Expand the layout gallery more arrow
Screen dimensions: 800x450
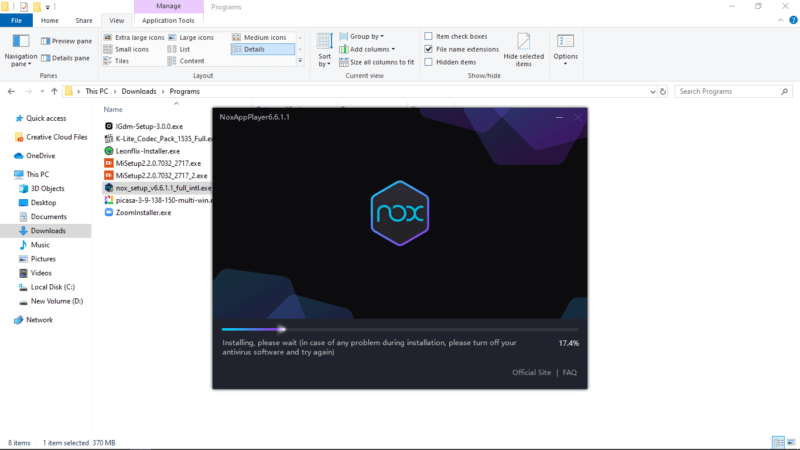[x=300, y=61]
